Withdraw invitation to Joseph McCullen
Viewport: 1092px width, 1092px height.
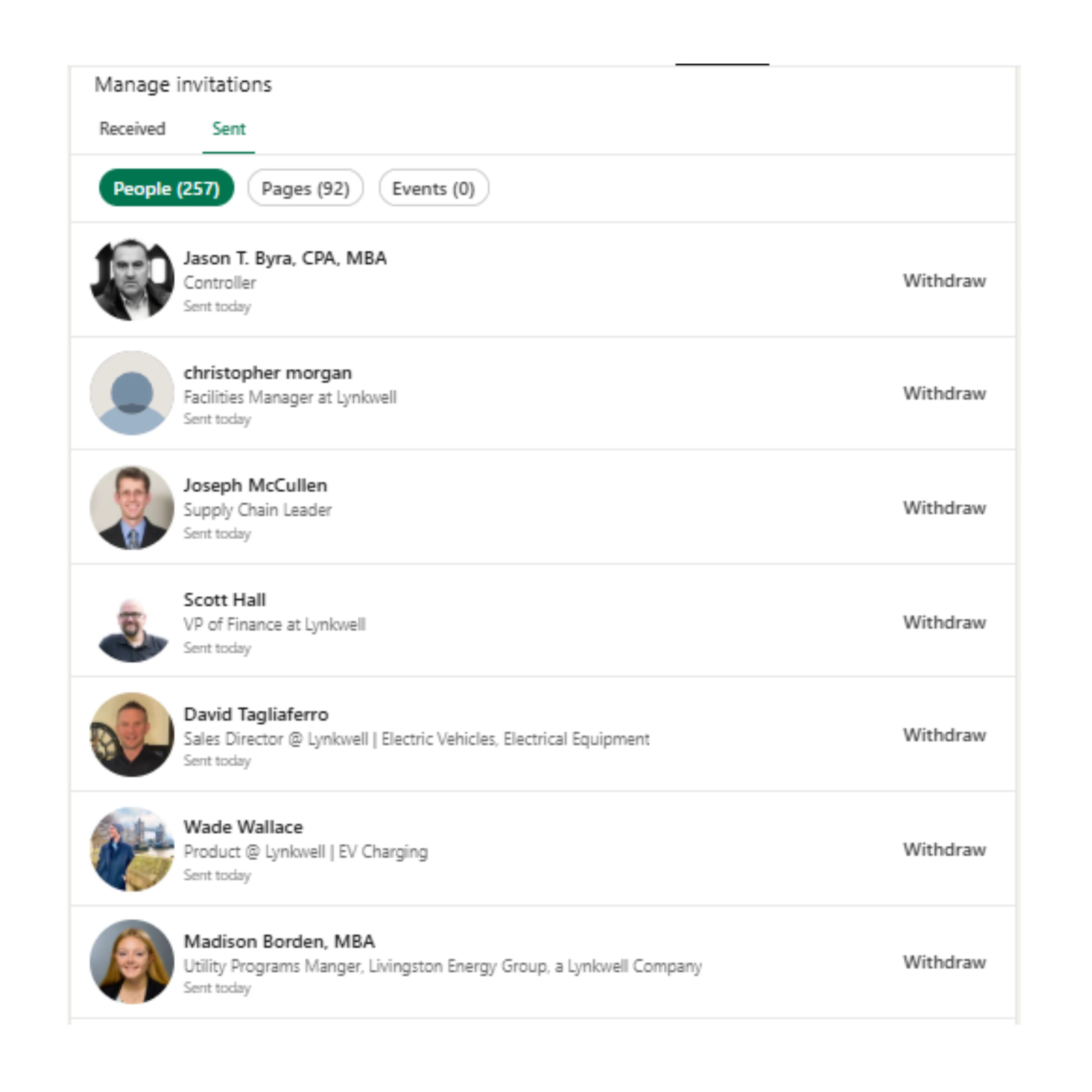pos(945,508)
